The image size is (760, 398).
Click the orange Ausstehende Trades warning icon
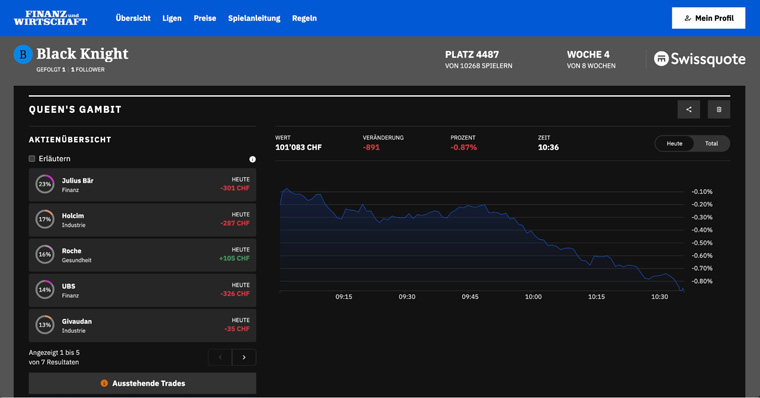point(104,383)
